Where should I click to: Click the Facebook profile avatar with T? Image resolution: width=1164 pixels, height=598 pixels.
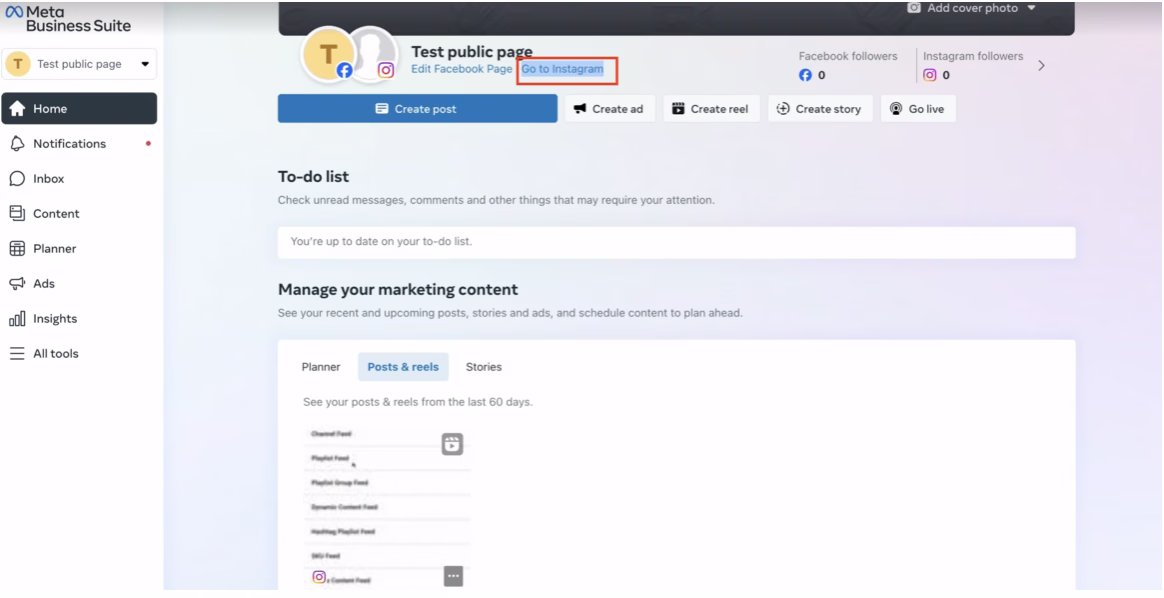pyautogui.click(x=328, y=53)
